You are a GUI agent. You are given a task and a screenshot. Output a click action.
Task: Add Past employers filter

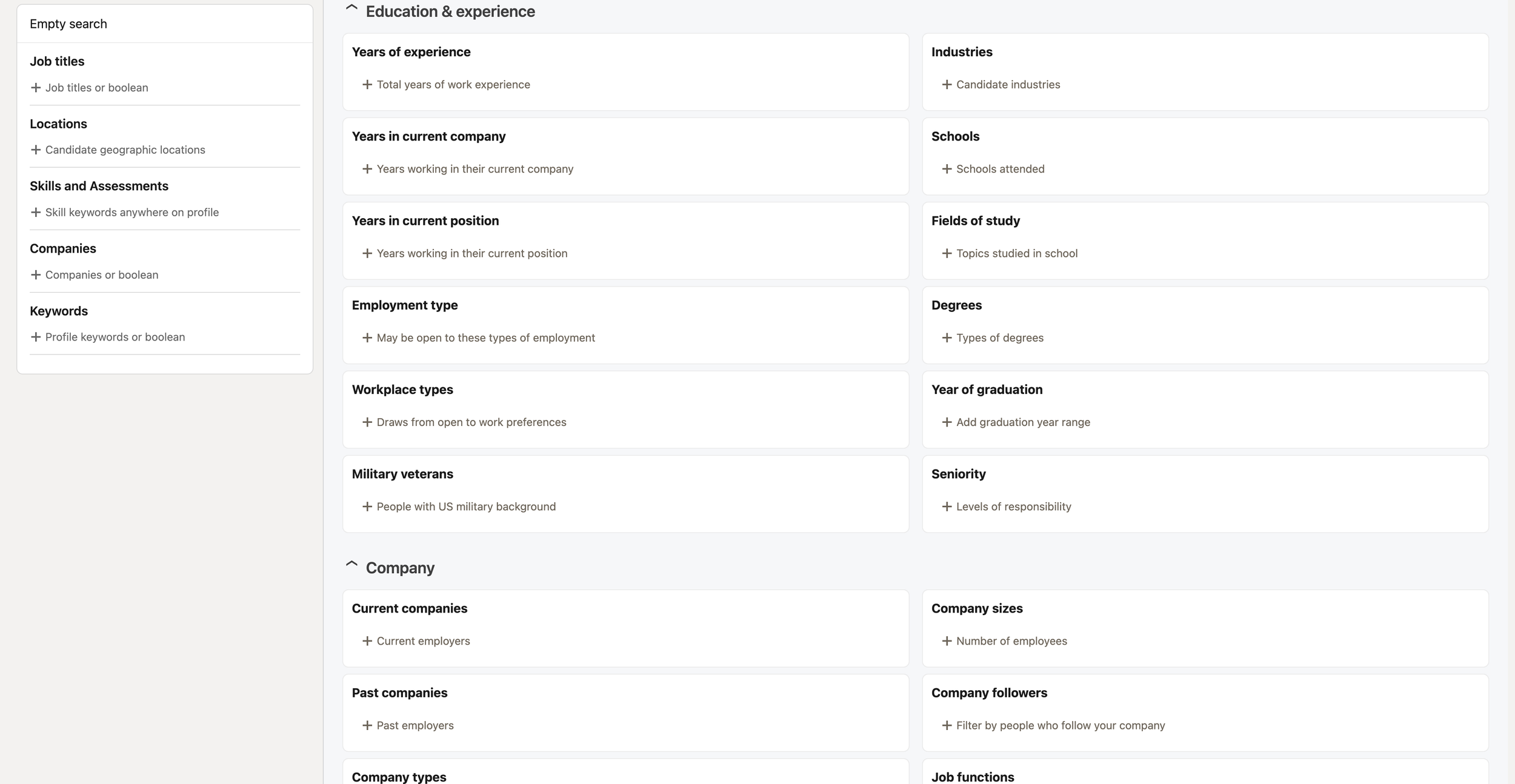click(x=408, y=725)
